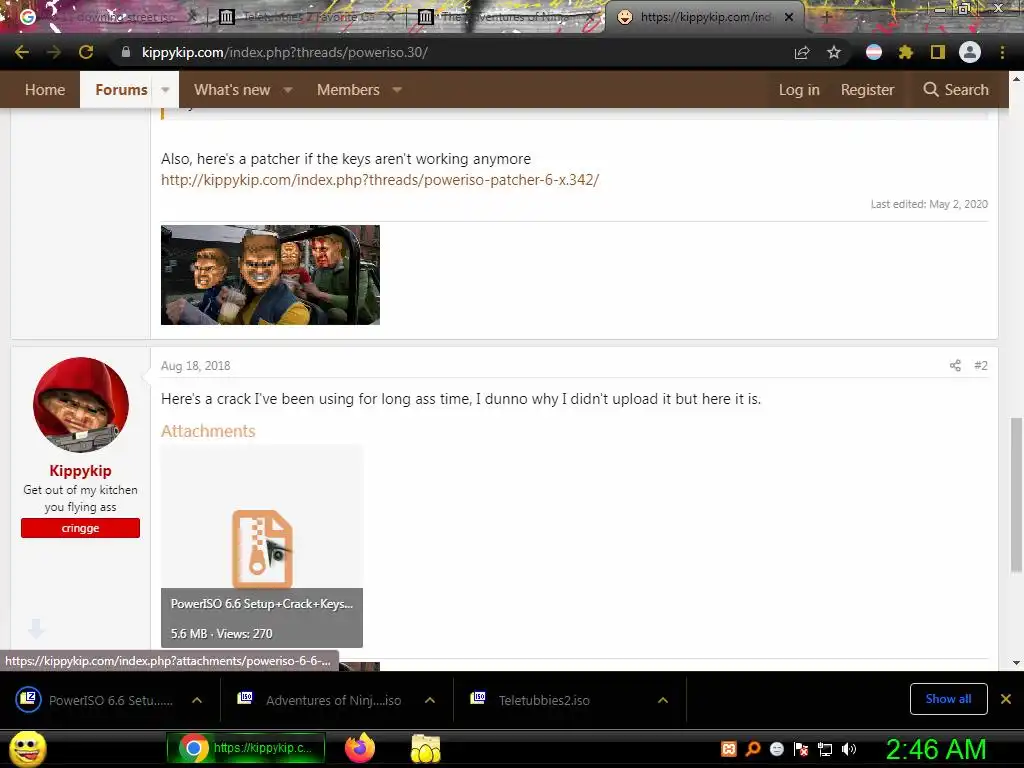Open PowerISO 6.6 Setup+Crack+Keys attachment title
Image resolution: width=1024 pixels, height=768 pixels.
point(261,604)
